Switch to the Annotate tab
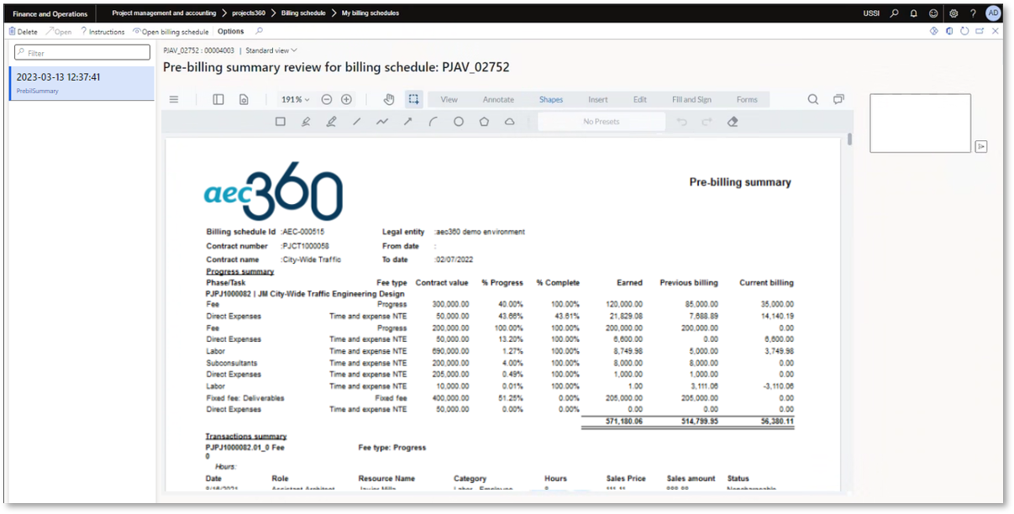 pos(498,100)
